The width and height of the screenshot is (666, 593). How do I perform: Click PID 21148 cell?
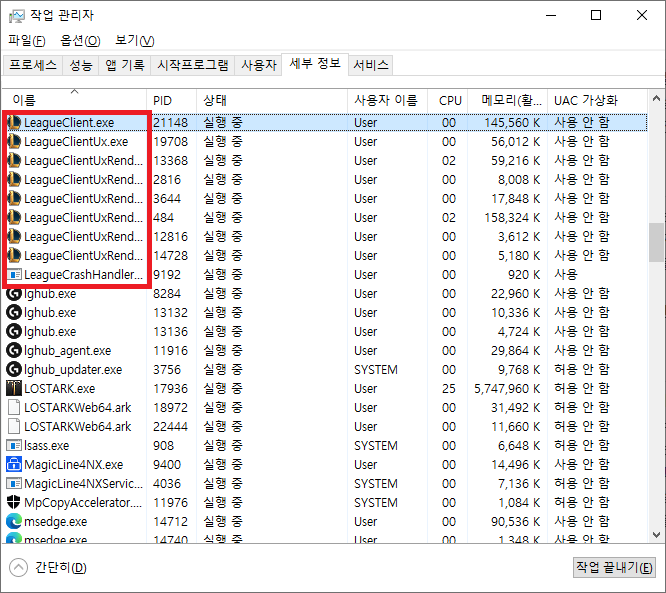click(170, 123)
